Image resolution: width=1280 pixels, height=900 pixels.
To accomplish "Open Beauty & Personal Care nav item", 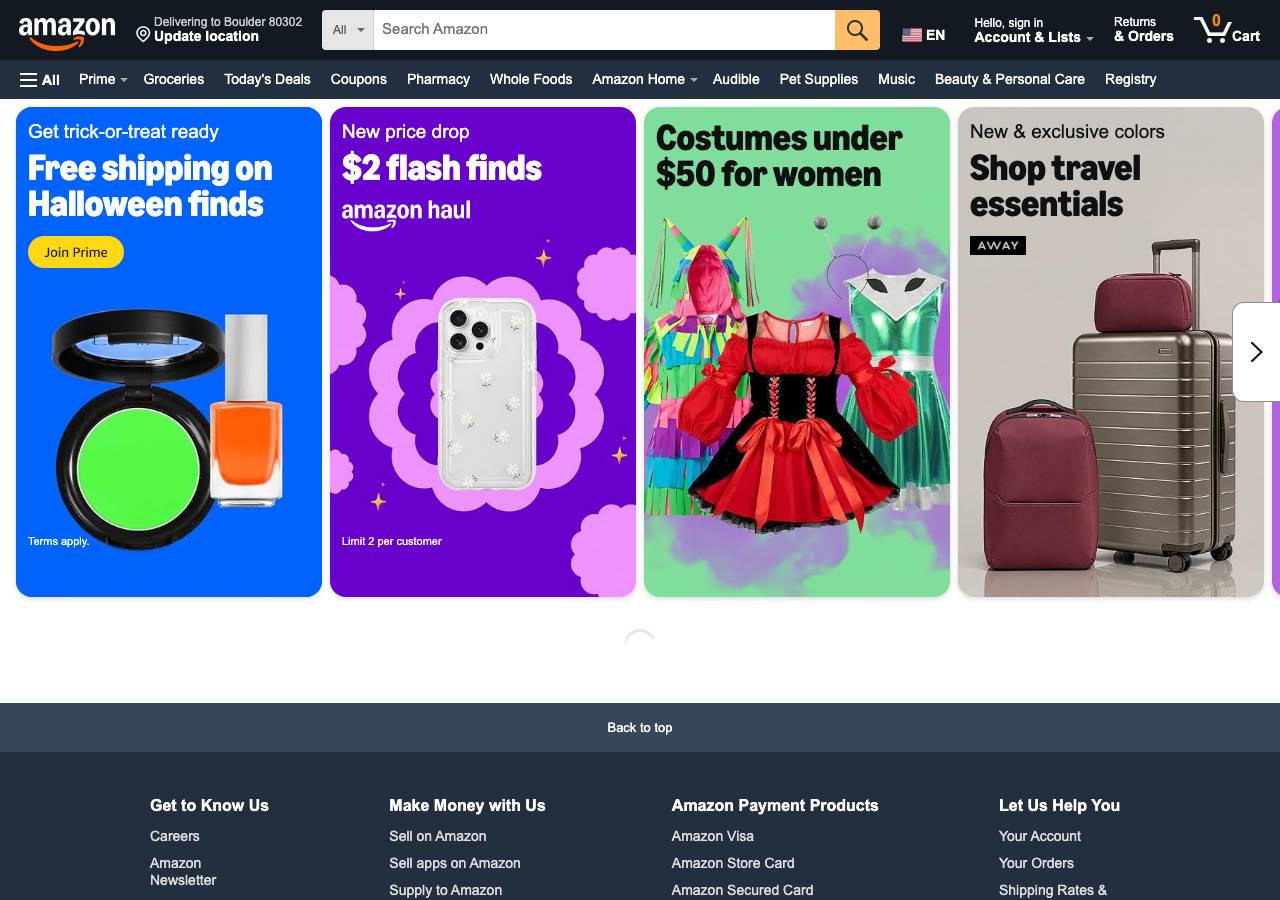I will (1010, 79).
